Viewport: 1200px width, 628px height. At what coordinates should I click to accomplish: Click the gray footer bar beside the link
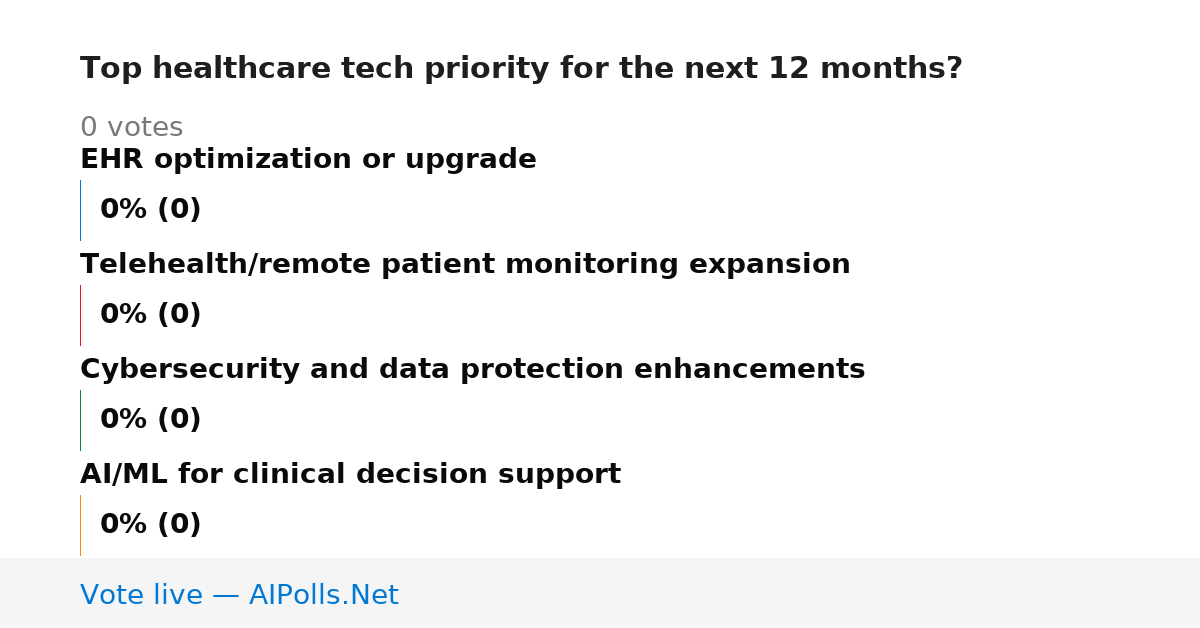coord(800,593)
